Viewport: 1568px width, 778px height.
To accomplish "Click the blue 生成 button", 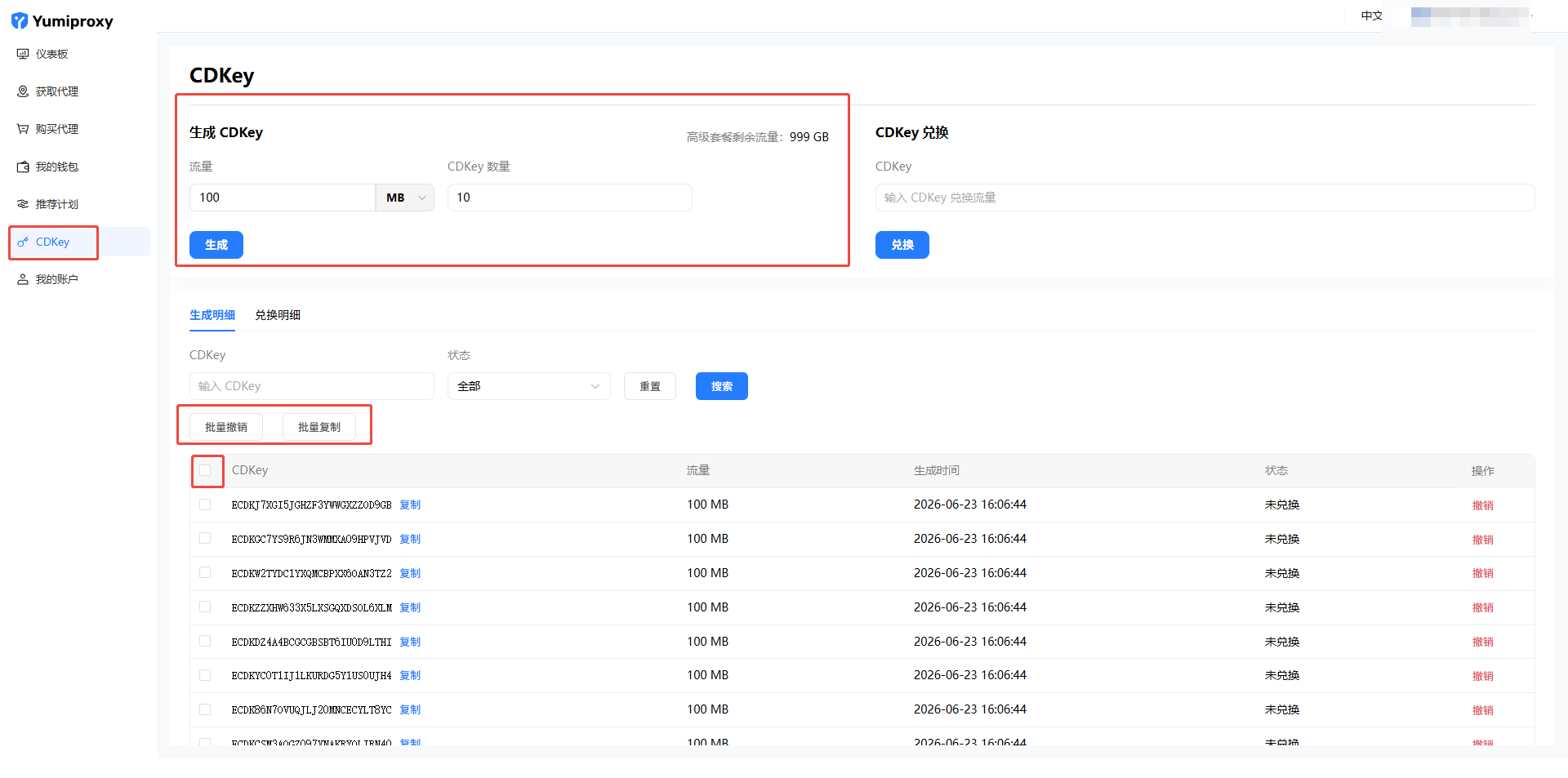I will (216, 245).
